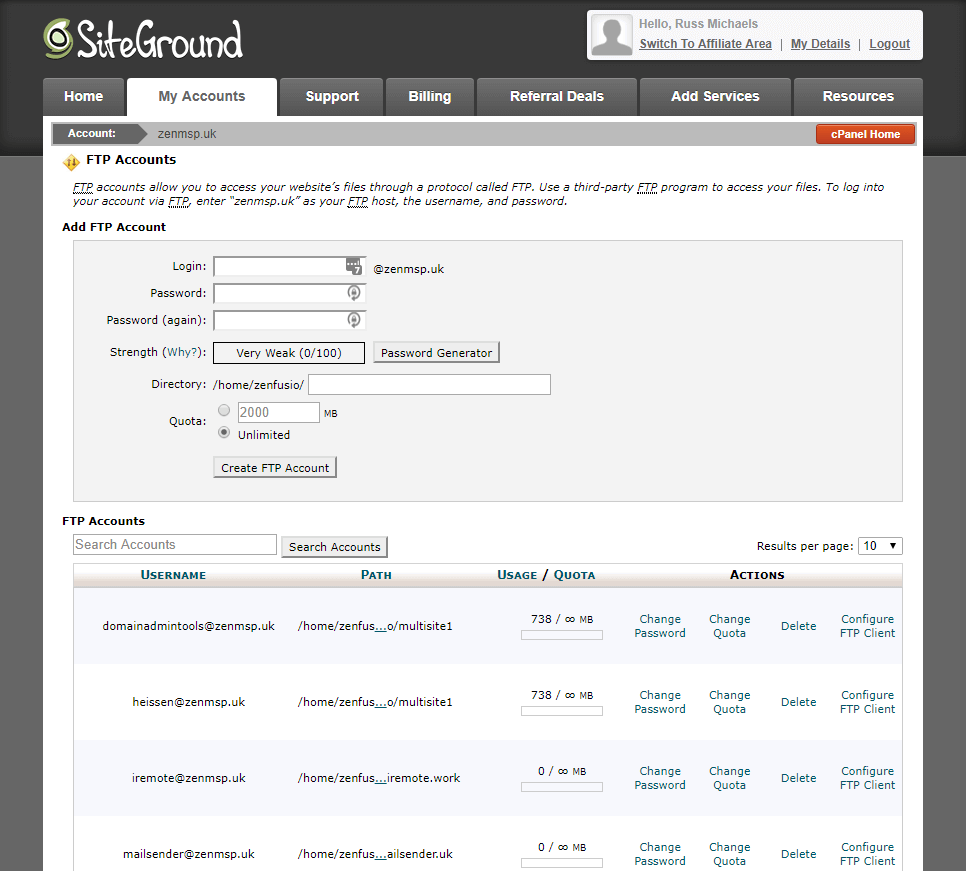This screenshot has width=966, height=871.
Task: Configure FTP Client for domainadmintools@zenmsp.uk
Action: click(x=867, y=626)
